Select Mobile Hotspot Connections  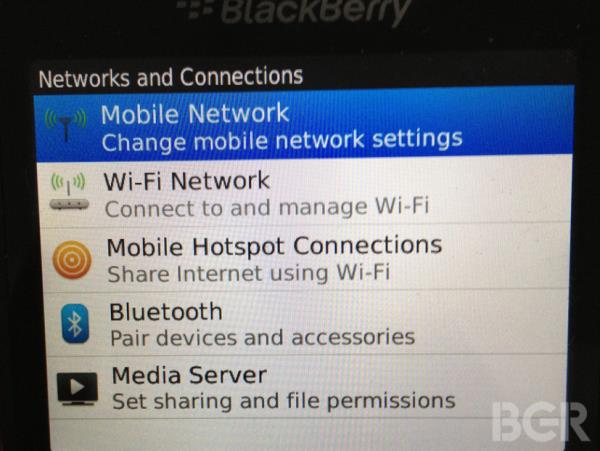point(305,259)
